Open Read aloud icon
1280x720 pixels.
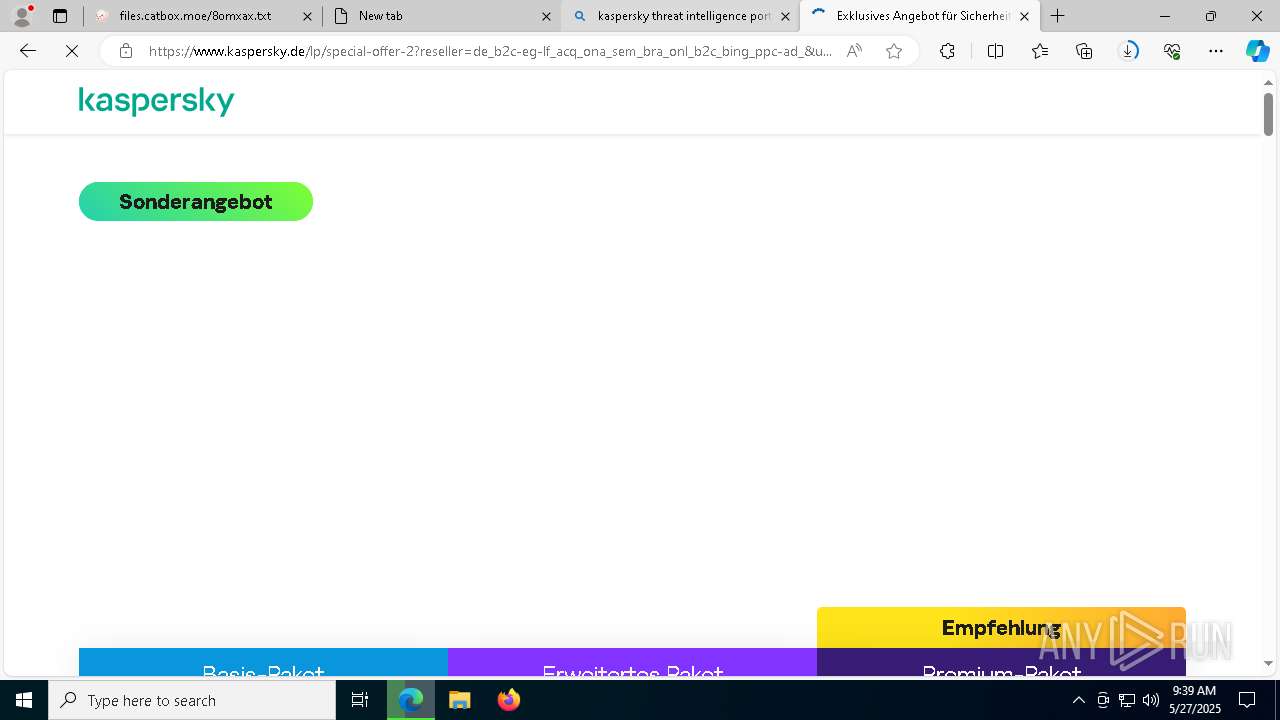tap(854, 51)
